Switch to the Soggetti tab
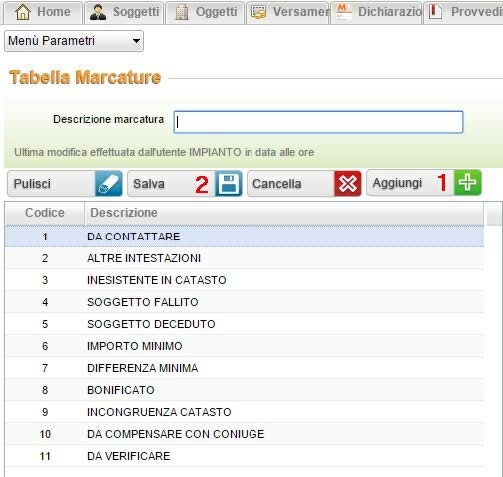Screen dimensions: 503x477 [x=124, y=12]
